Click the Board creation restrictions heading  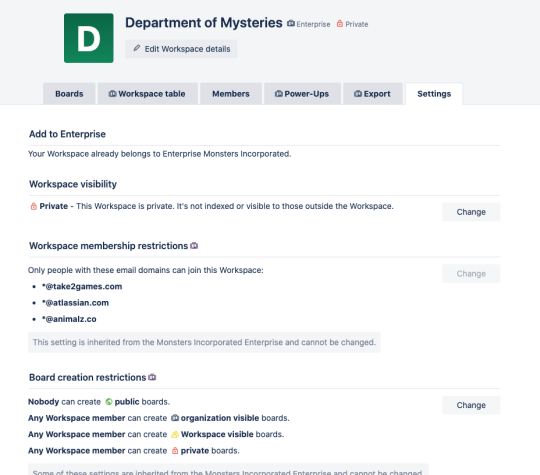coord(87,377)
